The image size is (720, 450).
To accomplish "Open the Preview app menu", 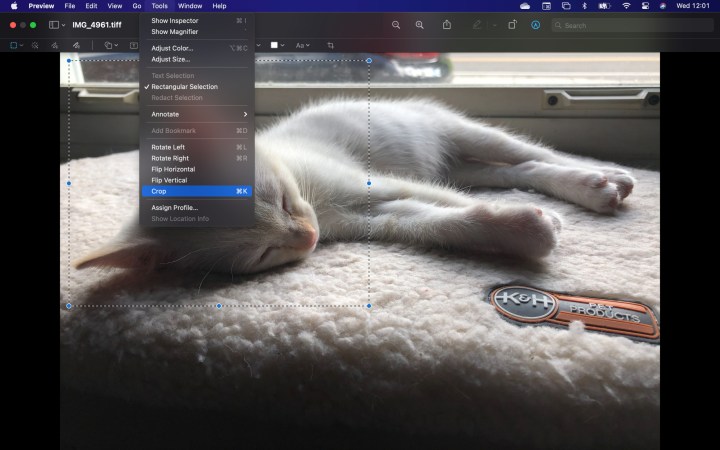I will click(x=41, y=6).
